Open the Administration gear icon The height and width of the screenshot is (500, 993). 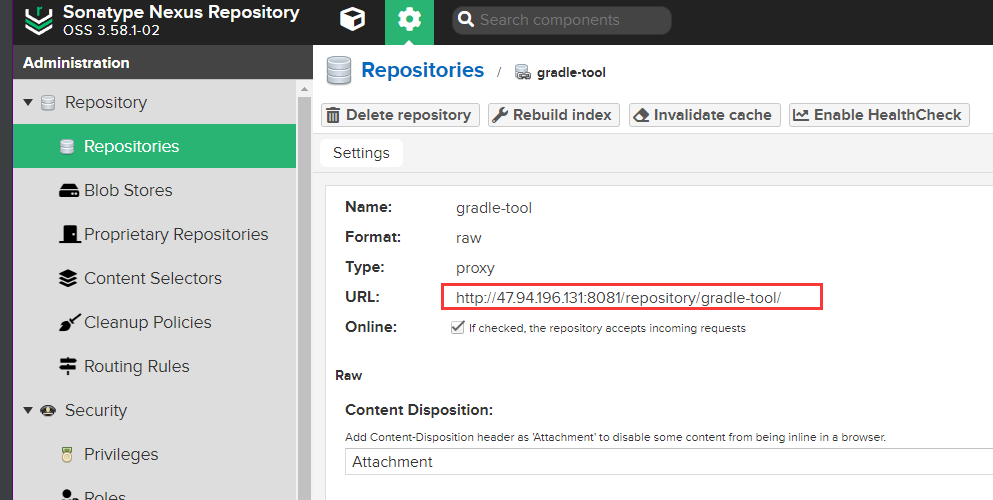pyautogui.click(x=409, y=20)
